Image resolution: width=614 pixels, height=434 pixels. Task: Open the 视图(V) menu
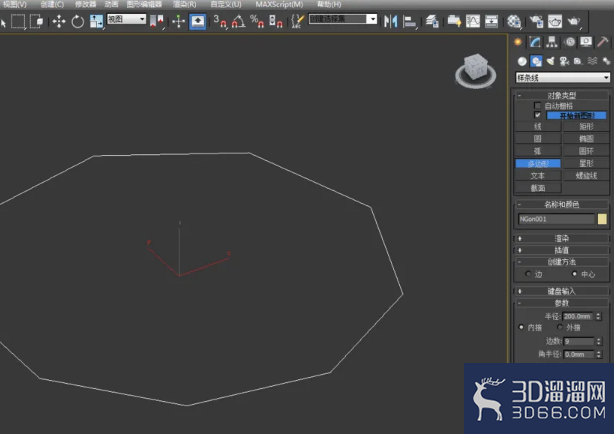pos(15,4)
